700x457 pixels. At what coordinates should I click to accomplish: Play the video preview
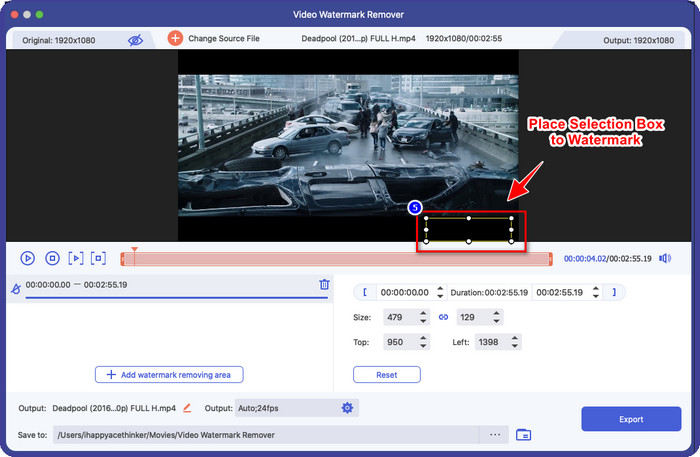click(28, 258)
